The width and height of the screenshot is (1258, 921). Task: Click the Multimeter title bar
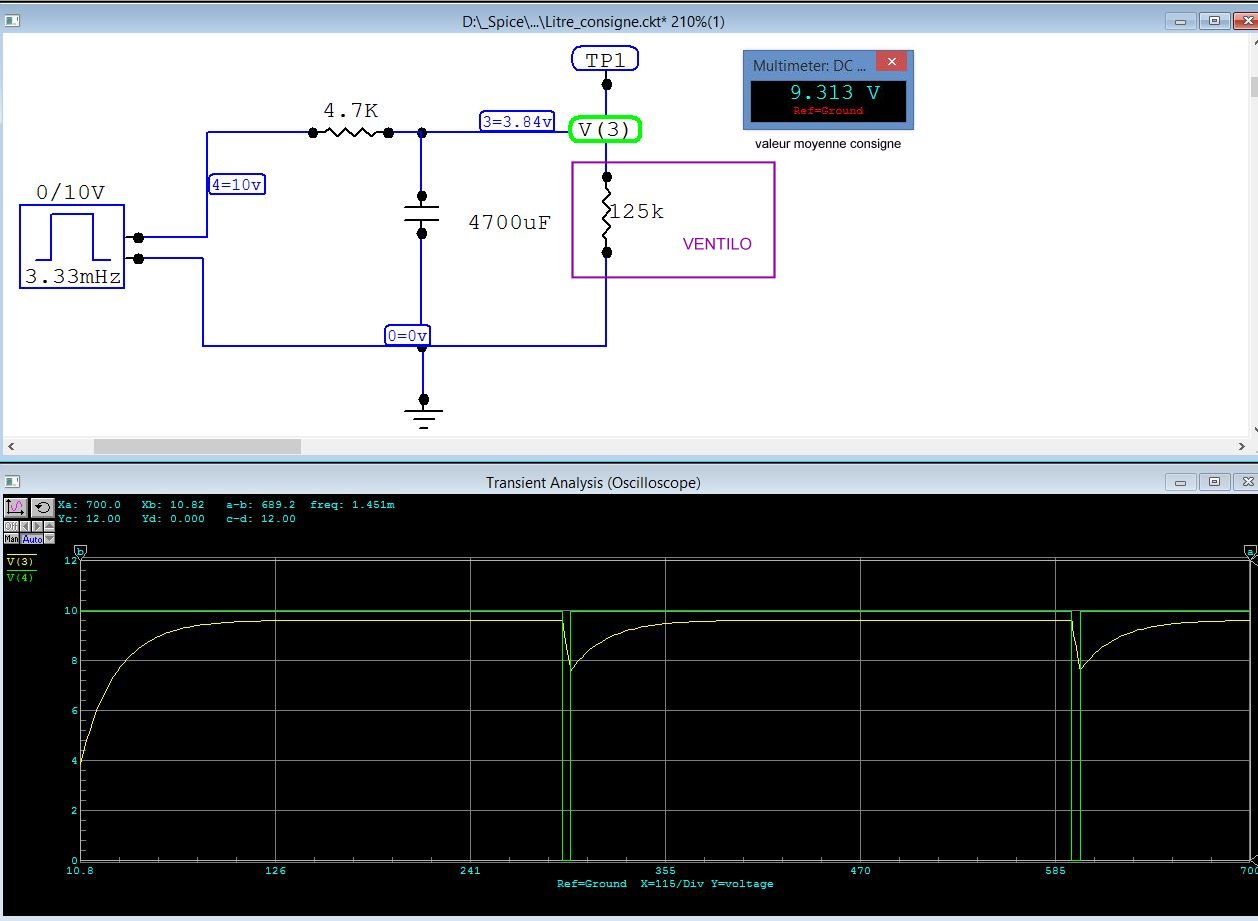coord(810,64)
